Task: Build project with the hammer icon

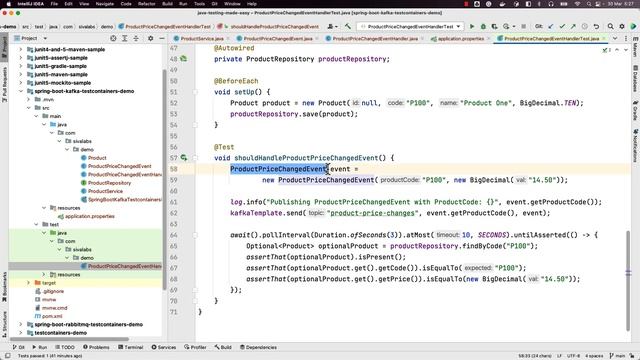Action: [348, 27]
